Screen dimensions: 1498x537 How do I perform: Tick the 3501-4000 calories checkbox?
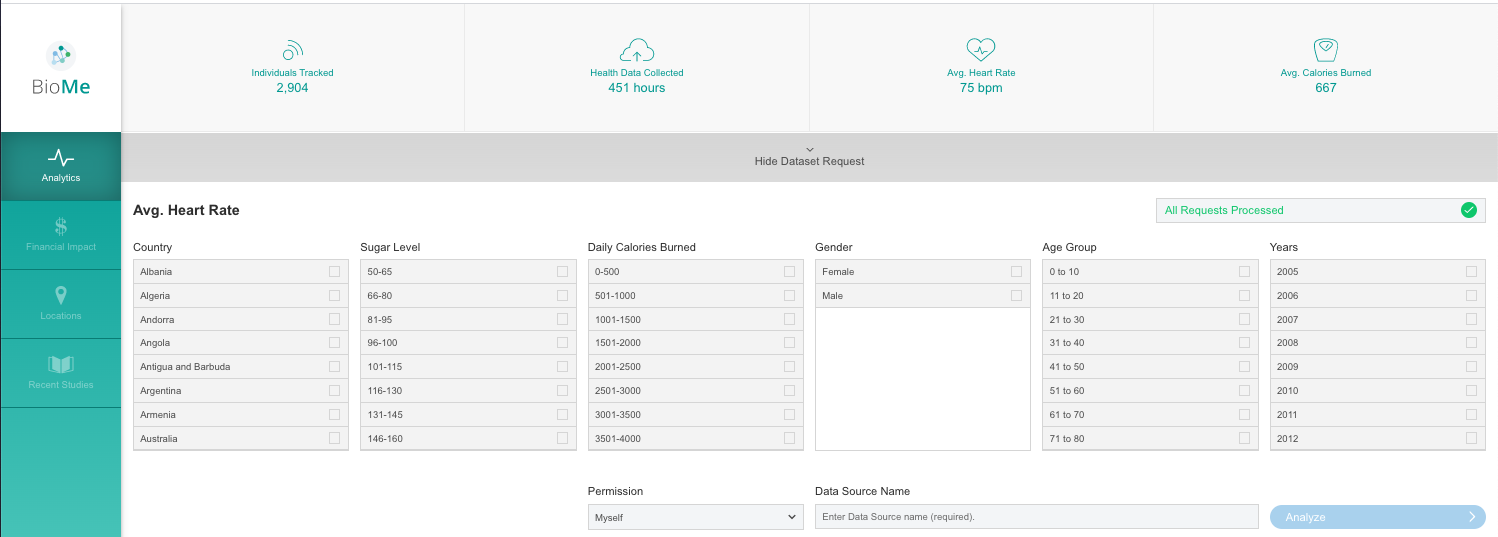coord(790,438)
